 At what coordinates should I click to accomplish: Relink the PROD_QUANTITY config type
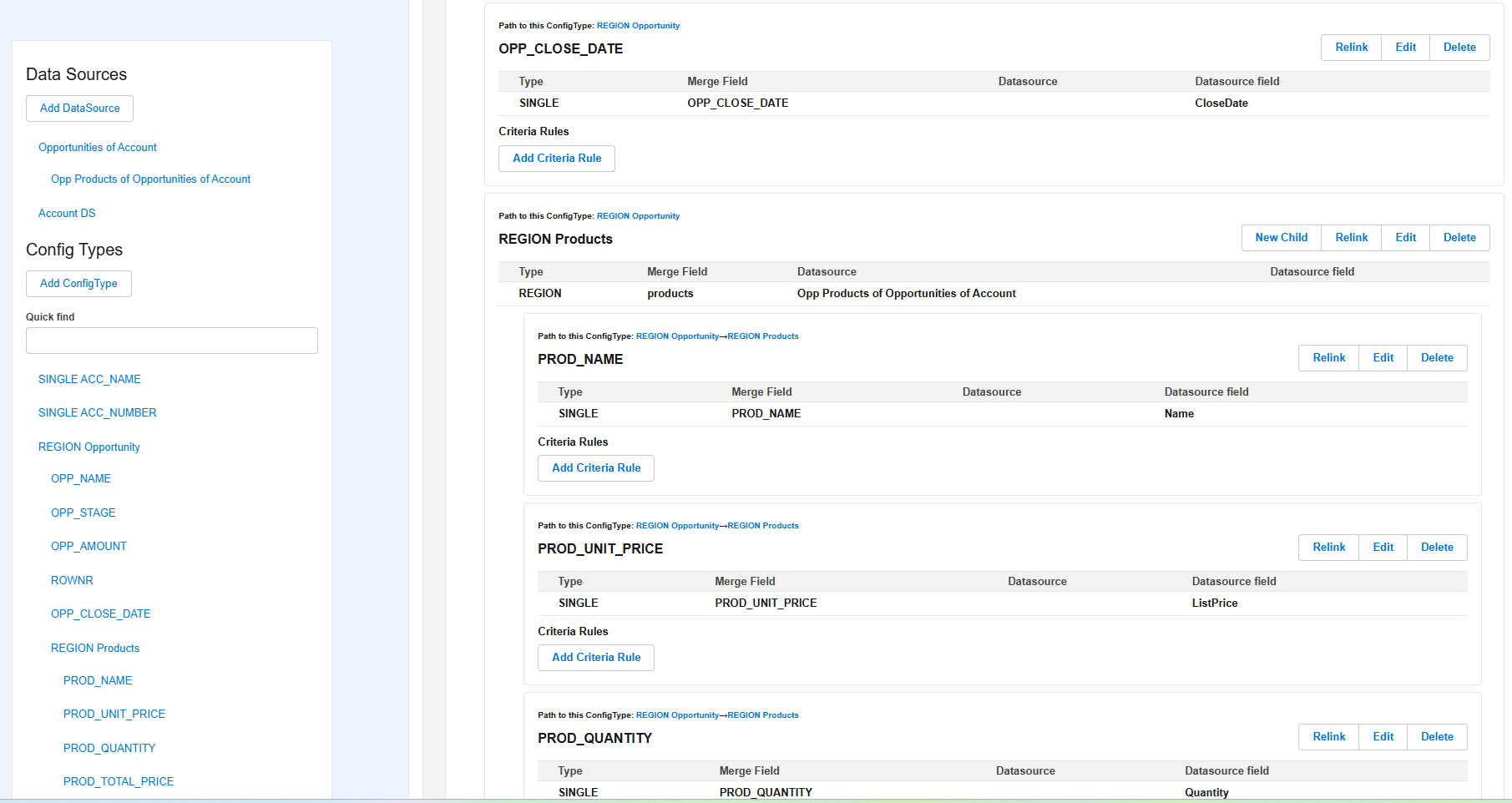(1328, 737)
